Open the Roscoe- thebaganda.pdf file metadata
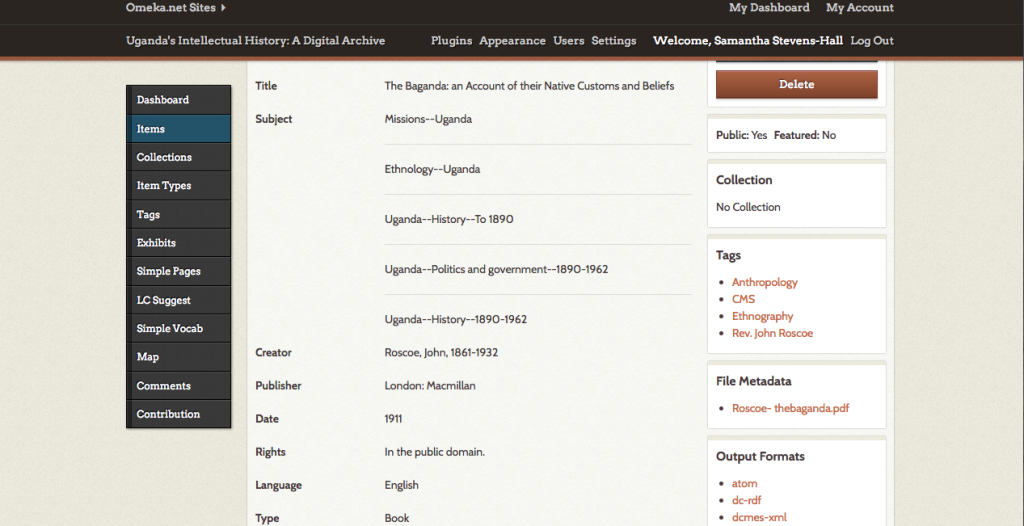Viewport: 1024px width, 526px height. click(x=790, y=408)
